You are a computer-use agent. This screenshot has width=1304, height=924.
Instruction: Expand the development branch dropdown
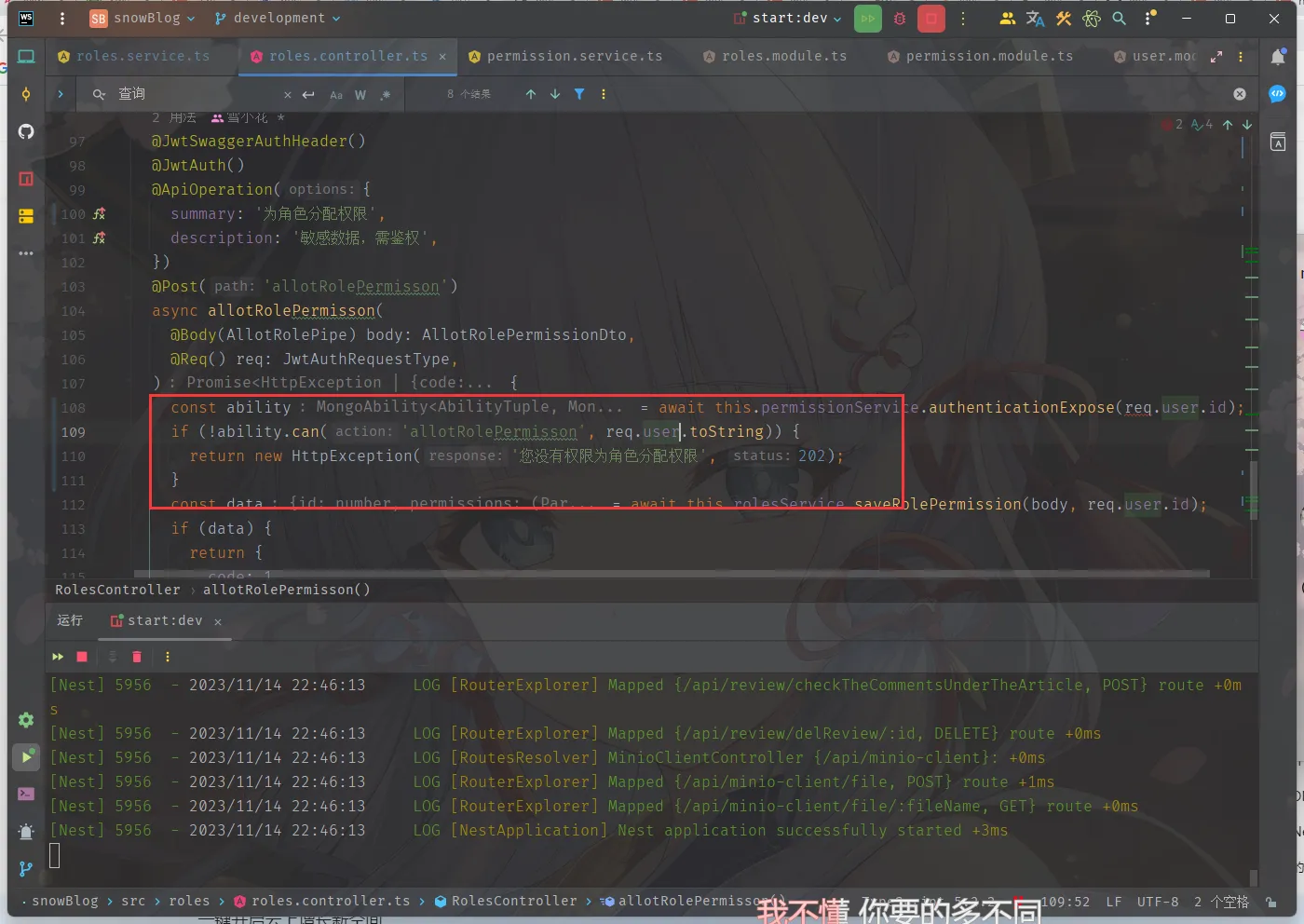pos(278,19)
